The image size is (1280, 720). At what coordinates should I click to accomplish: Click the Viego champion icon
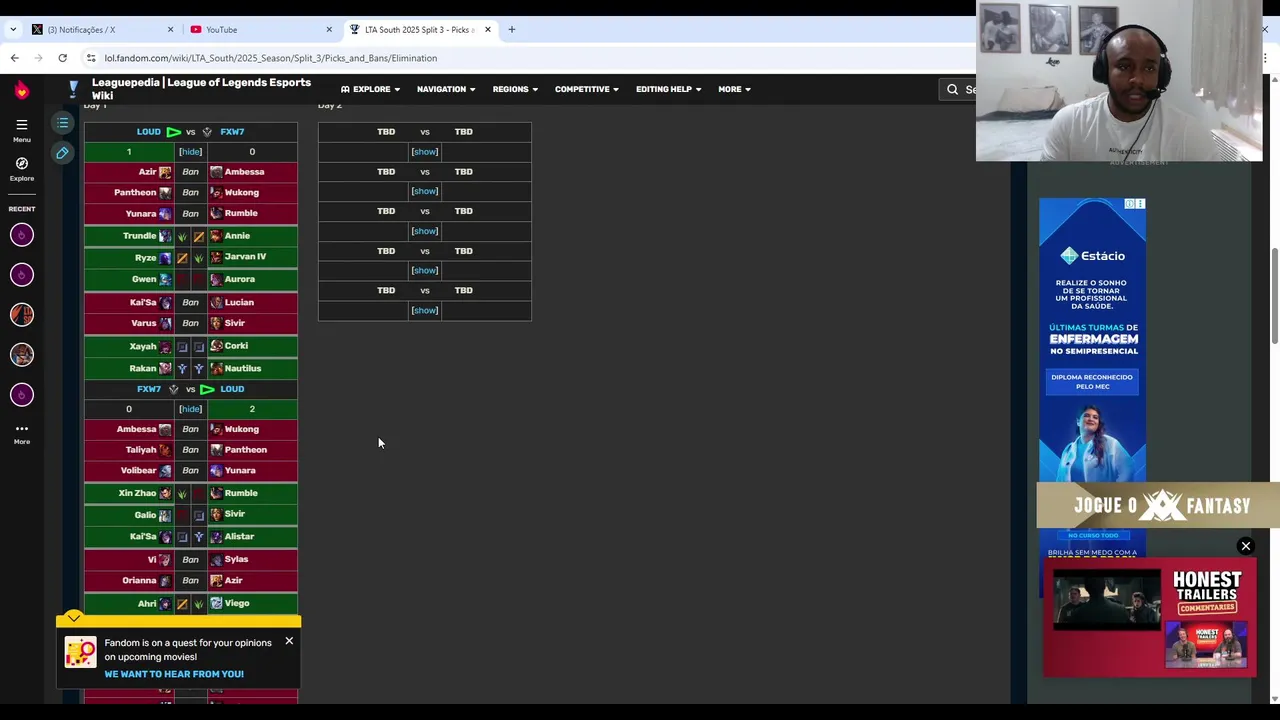click(x=216, y=603)
